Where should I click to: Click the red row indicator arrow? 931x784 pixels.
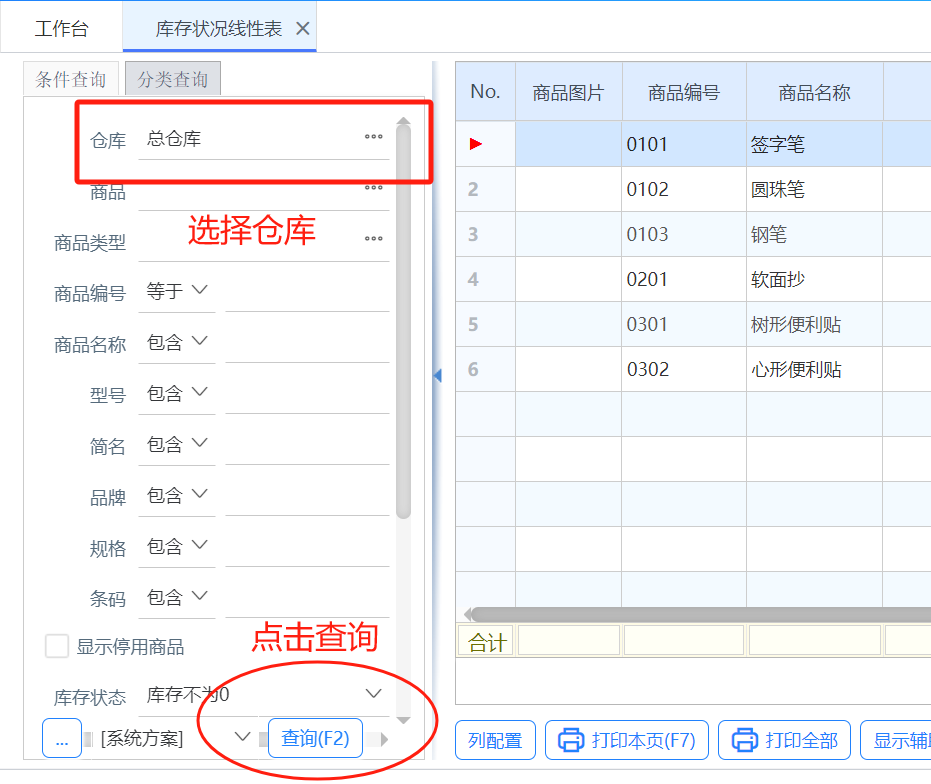pos(476,144)
